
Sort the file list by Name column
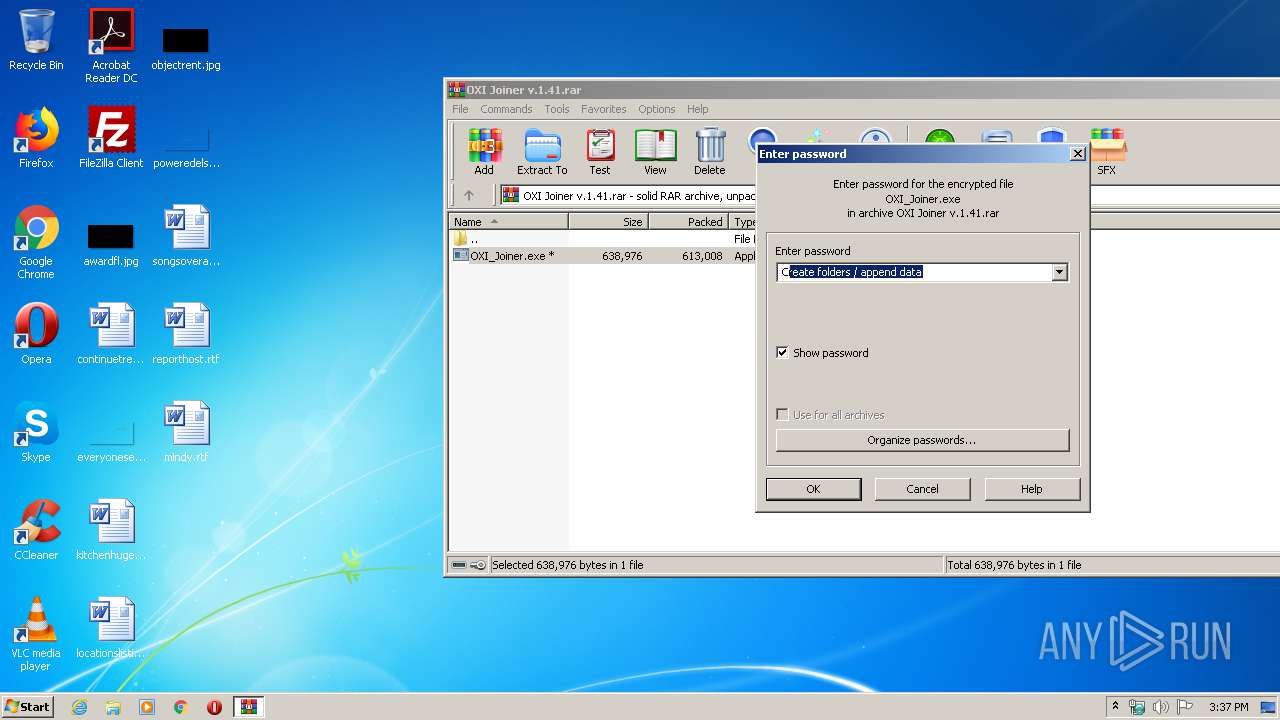click(508, 222)
